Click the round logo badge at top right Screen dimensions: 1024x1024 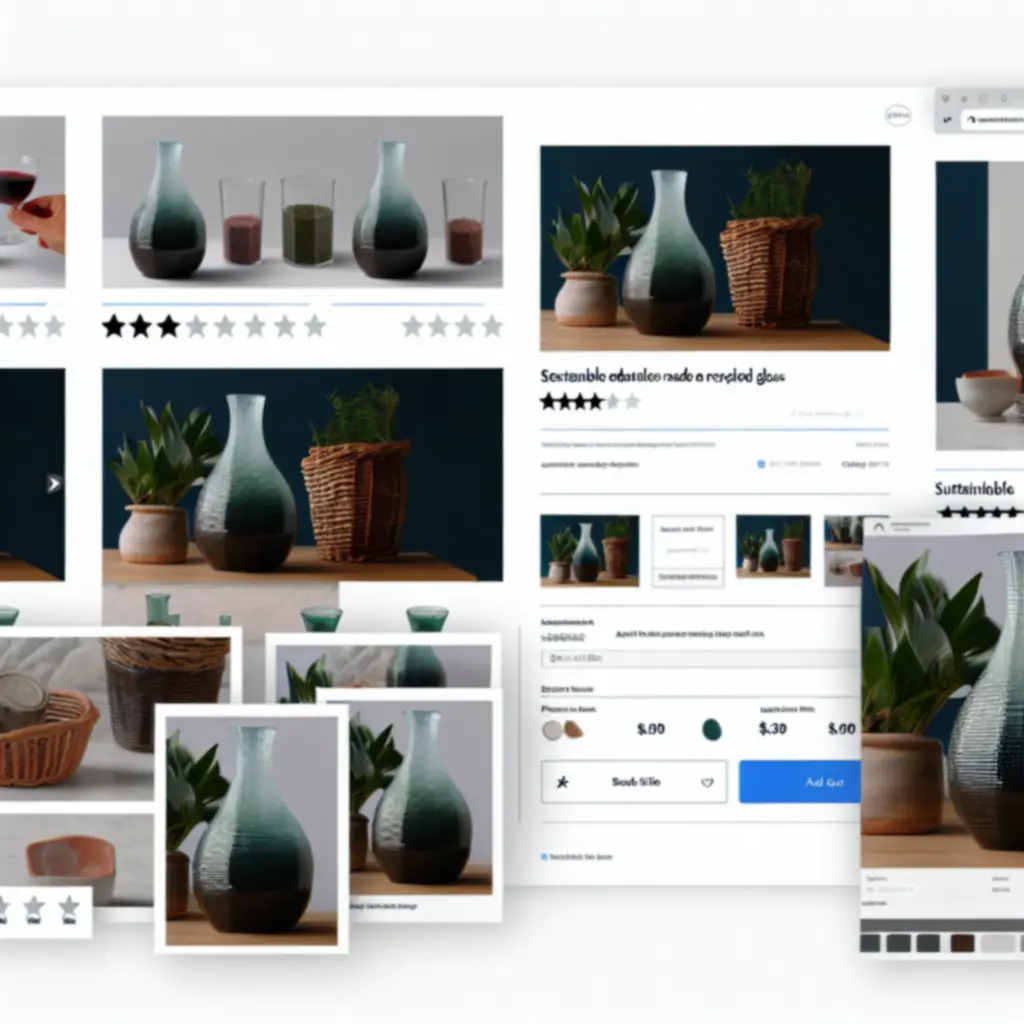[898, 116]
